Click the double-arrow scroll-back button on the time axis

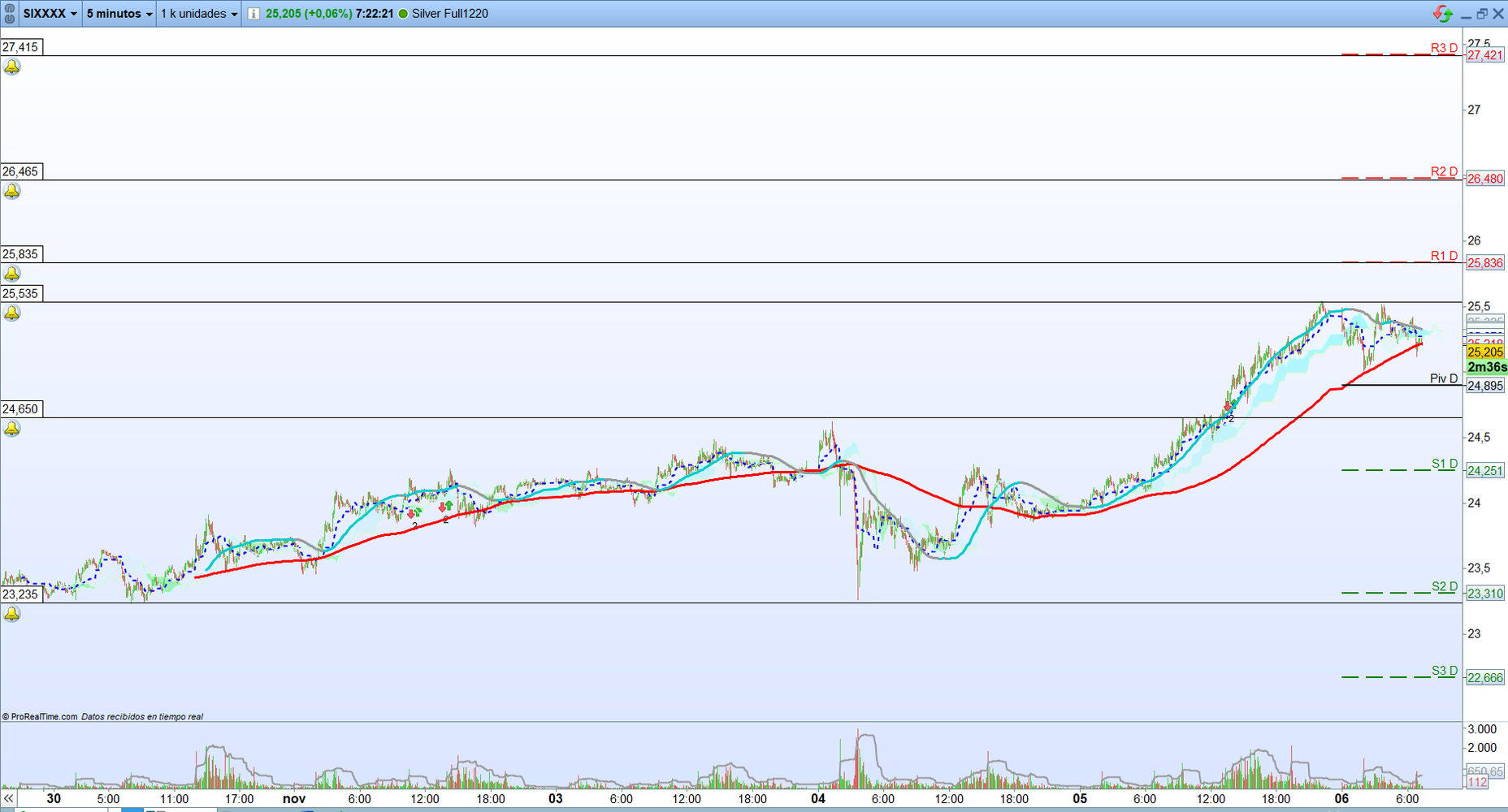click(x=8, y=799)
